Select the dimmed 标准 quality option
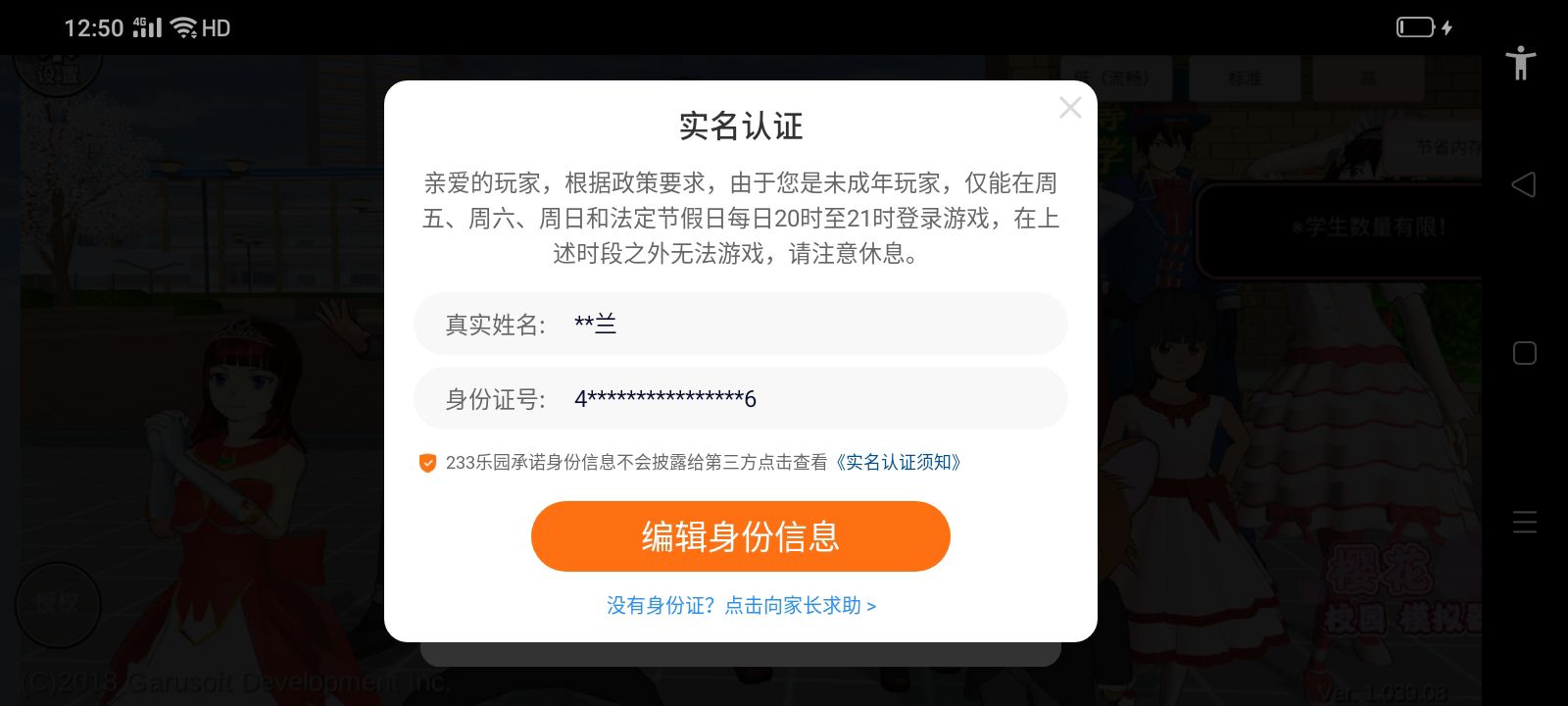This screenshot has height=706, width=1568. 1245,78
